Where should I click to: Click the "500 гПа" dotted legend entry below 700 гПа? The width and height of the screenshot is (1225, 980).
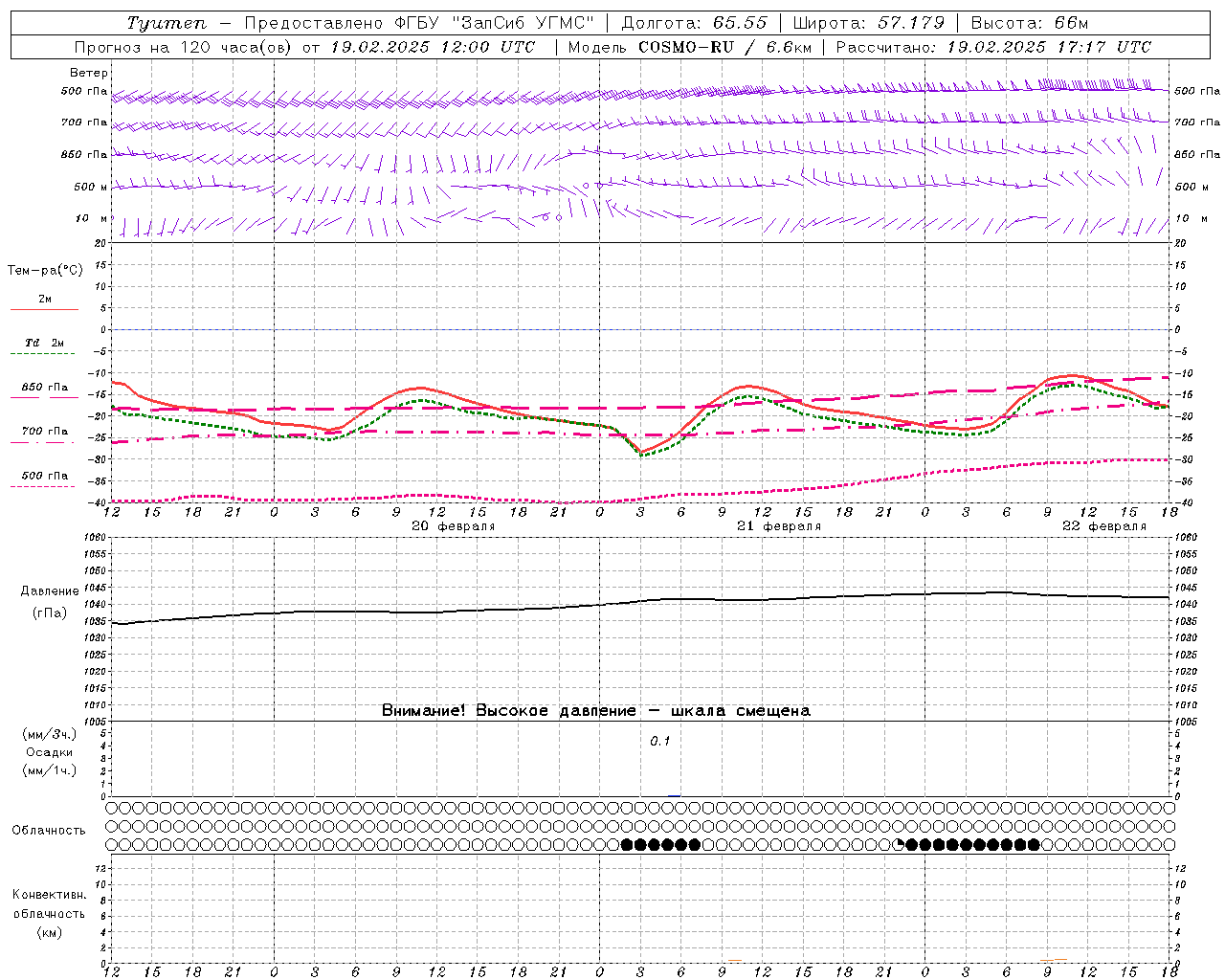(x=44, y=479)
